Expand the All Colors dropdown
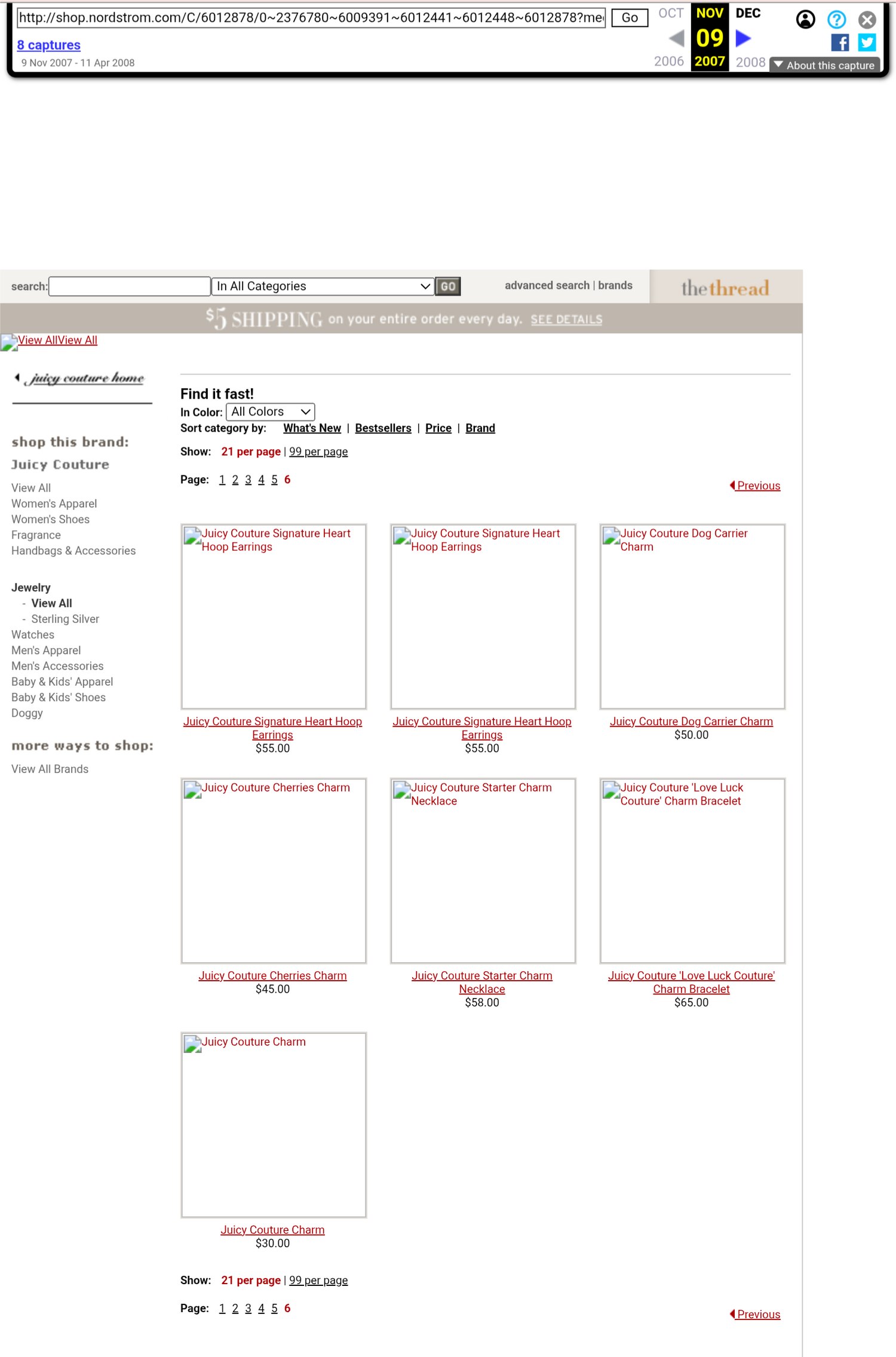This screenshot has height=1357, width=896. click(x=270, y=412)
